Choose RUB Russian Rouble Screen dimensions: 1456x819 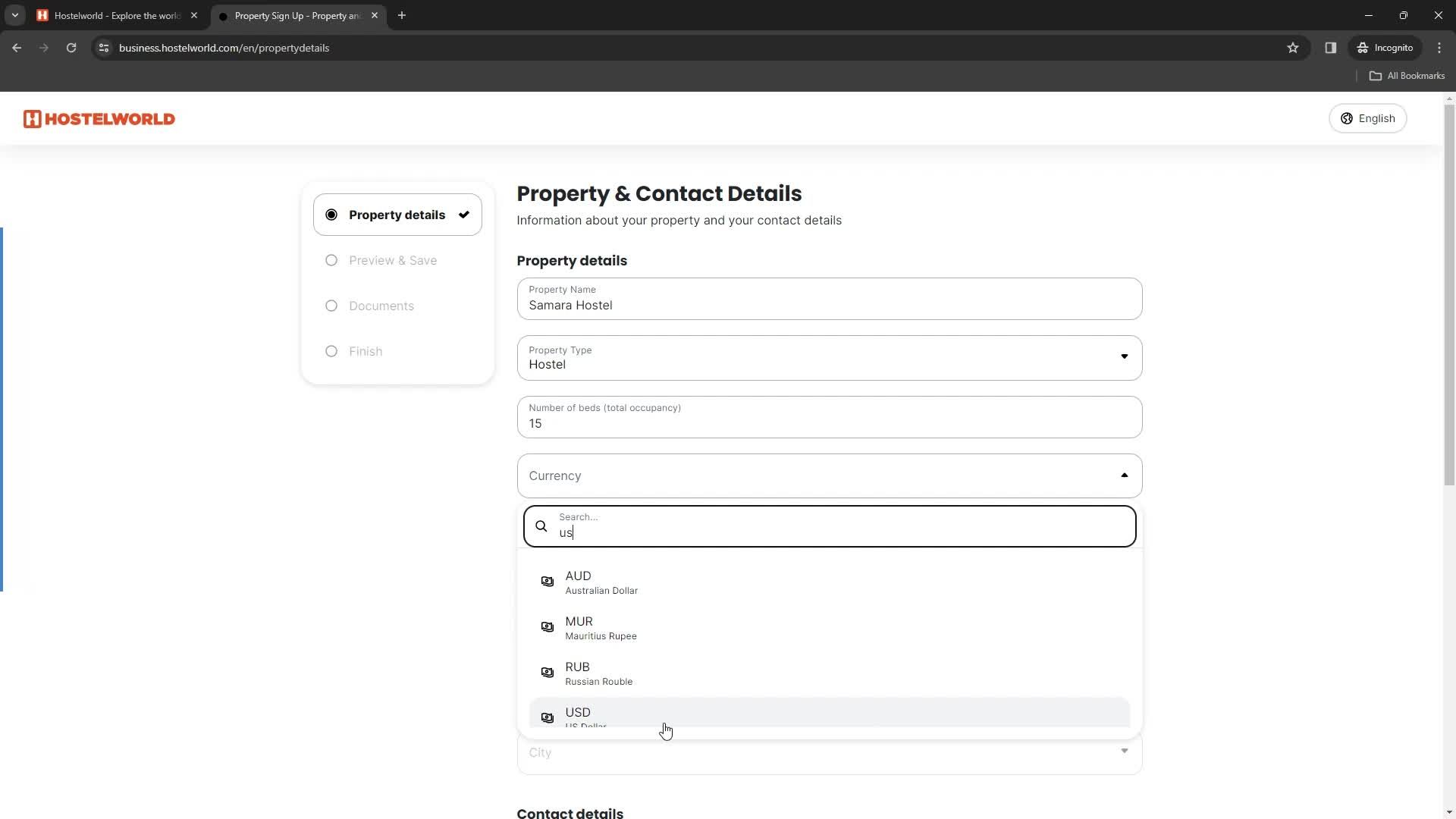click(830, 673)
